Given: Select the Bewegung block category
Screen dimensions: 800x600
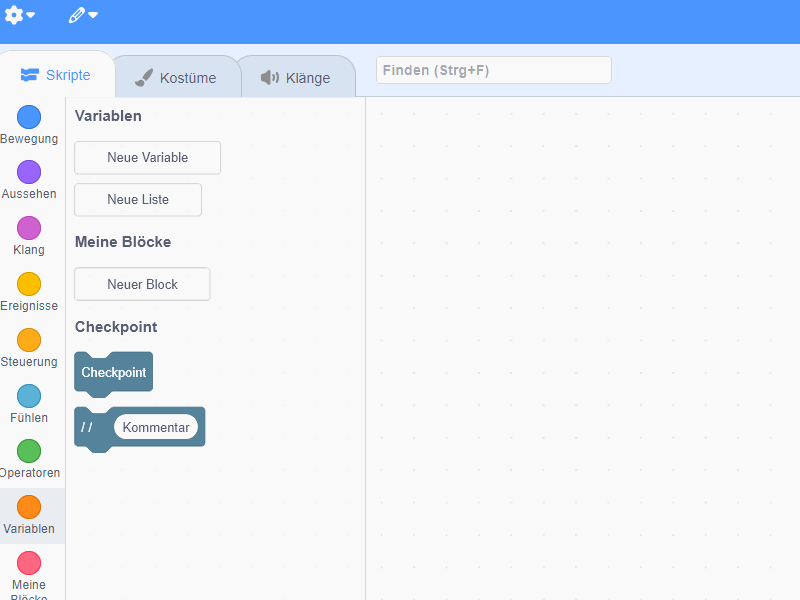Looking at the screenshot, I should pyautogui.click(x=29, y=125).
